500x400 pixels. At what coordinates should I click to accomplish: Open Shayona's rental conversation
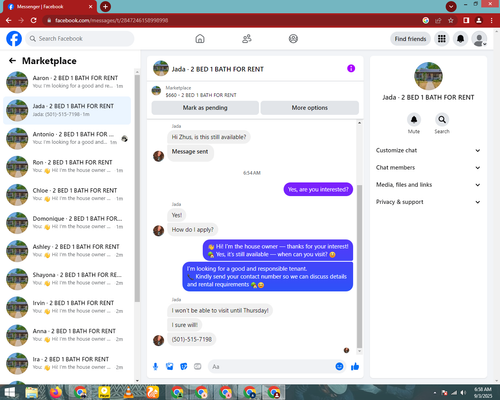click(67, 279)
